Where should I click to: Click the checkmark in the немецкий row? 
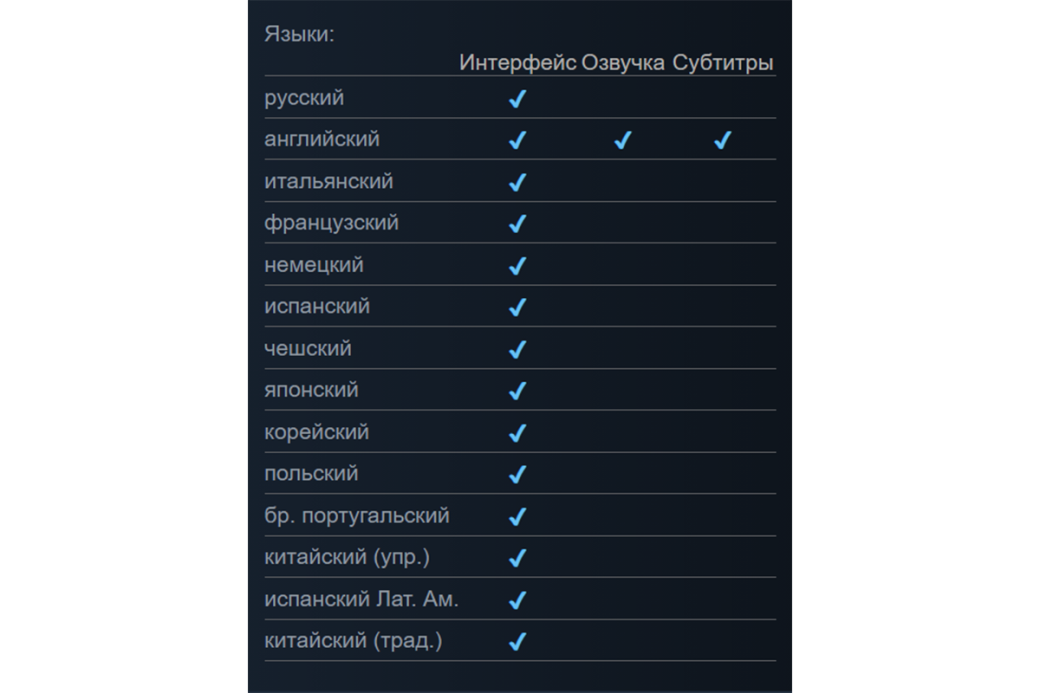tap(517, 266)
